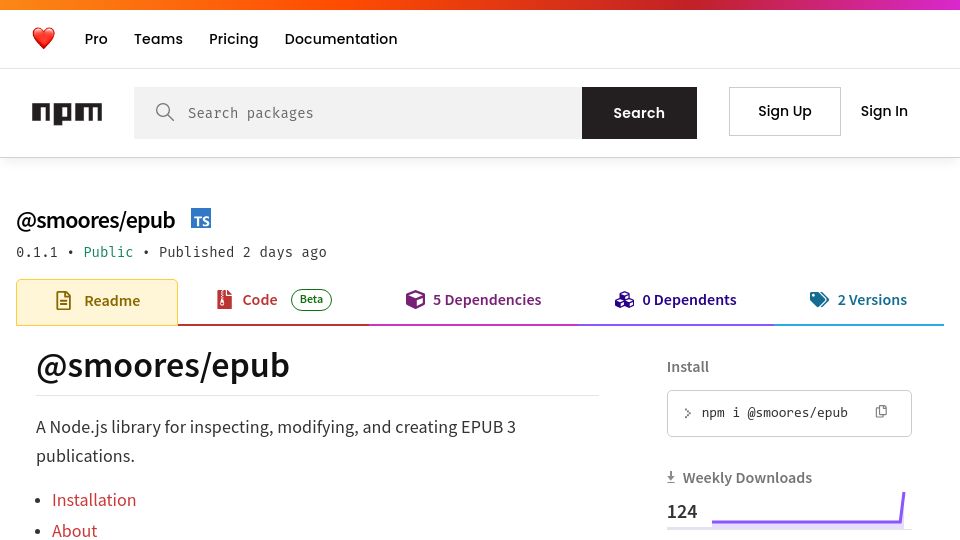Image resolution: width=960 pixels, height=540 pixels.
Task: Click the Sign In link
Action: pos(884,111)
